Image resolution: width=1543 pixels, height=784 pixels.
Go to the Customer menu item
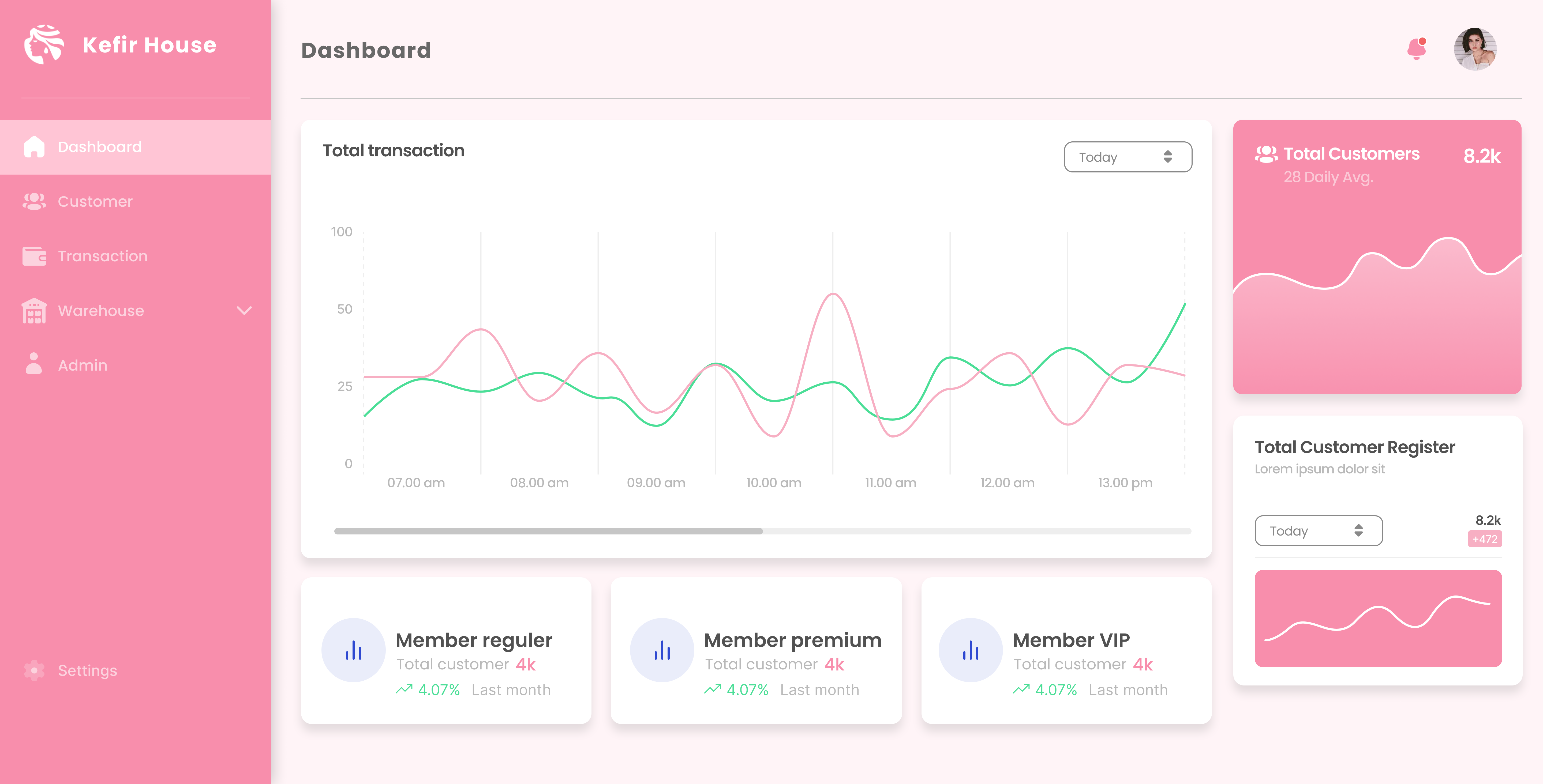(x=95, y=201)
